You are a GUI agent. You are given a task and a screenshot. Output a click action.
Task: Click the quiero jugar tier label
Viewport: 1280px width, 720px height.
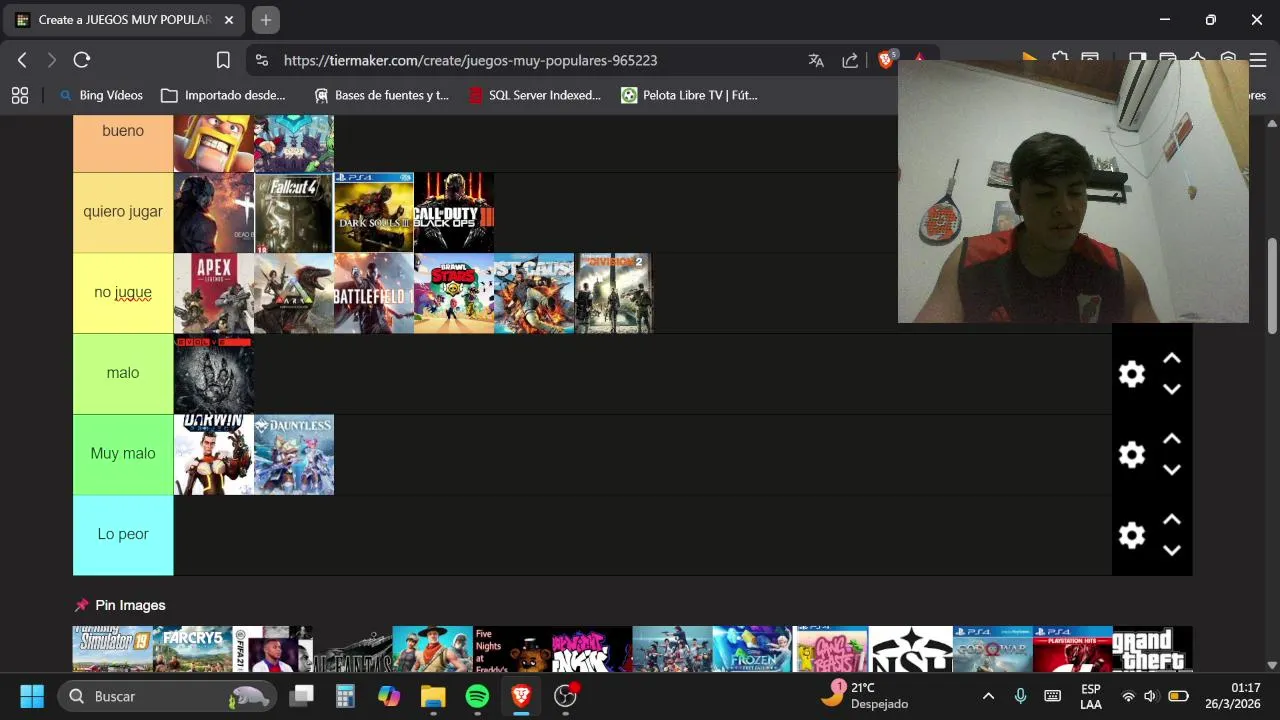point(123,212)
